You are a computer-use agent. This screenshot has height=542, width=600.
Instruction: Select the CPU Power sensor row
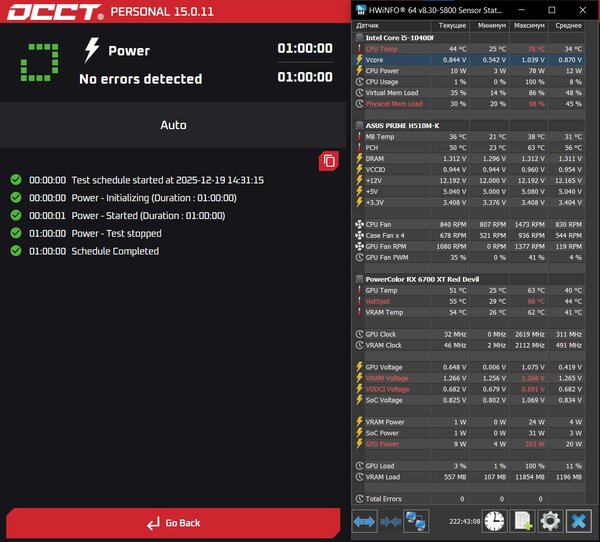(469, 71)
